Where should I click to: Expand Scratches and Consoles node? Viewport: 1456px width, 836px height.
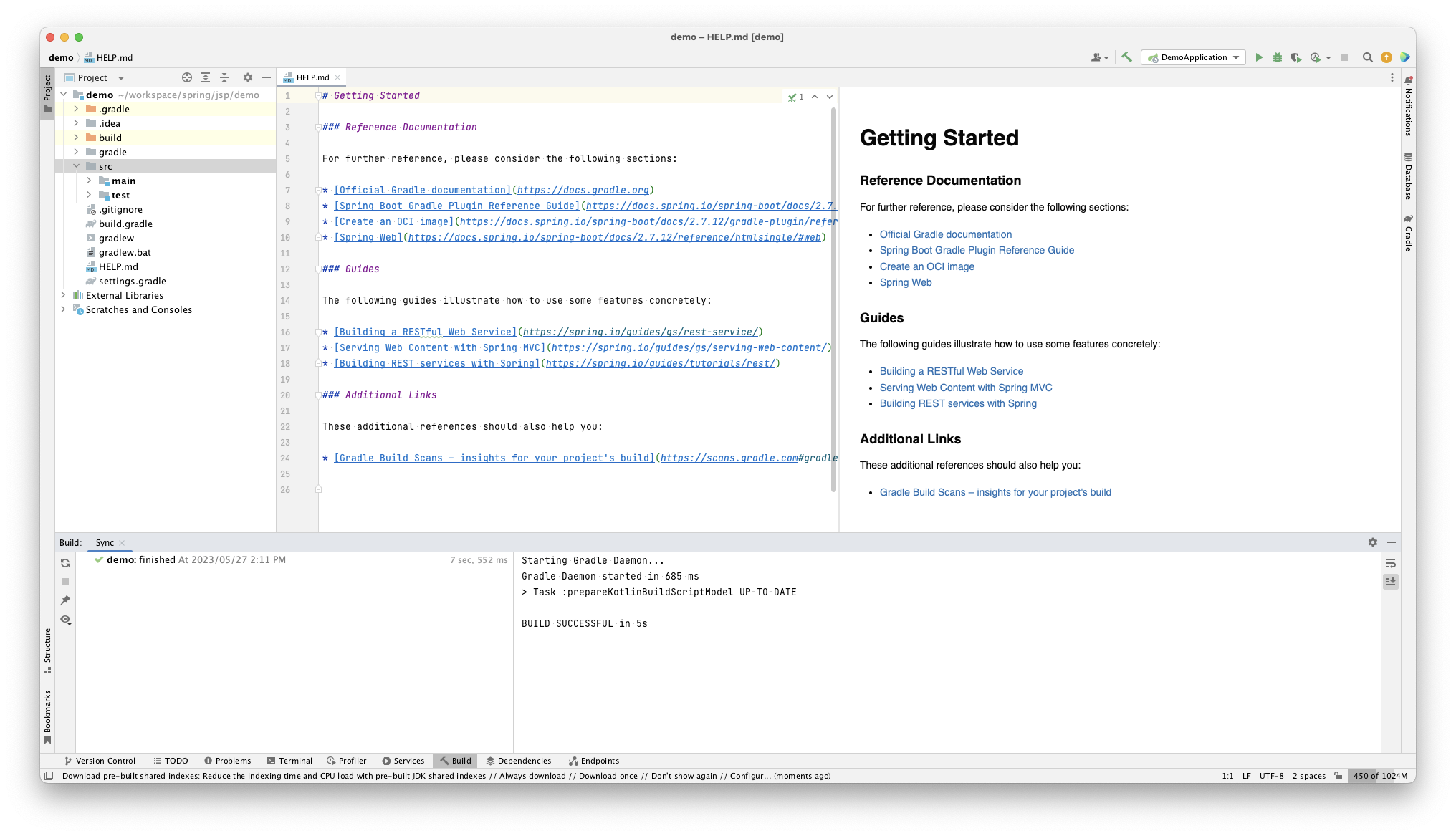63,309
